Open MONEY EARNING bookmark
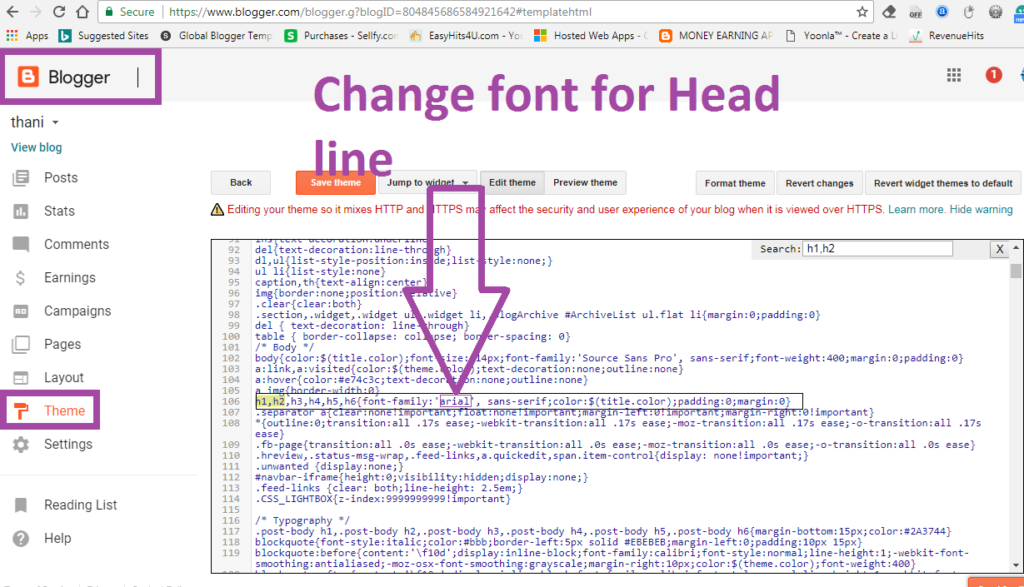The width and height of the screenshot is (1024, 587). [716, 35]
